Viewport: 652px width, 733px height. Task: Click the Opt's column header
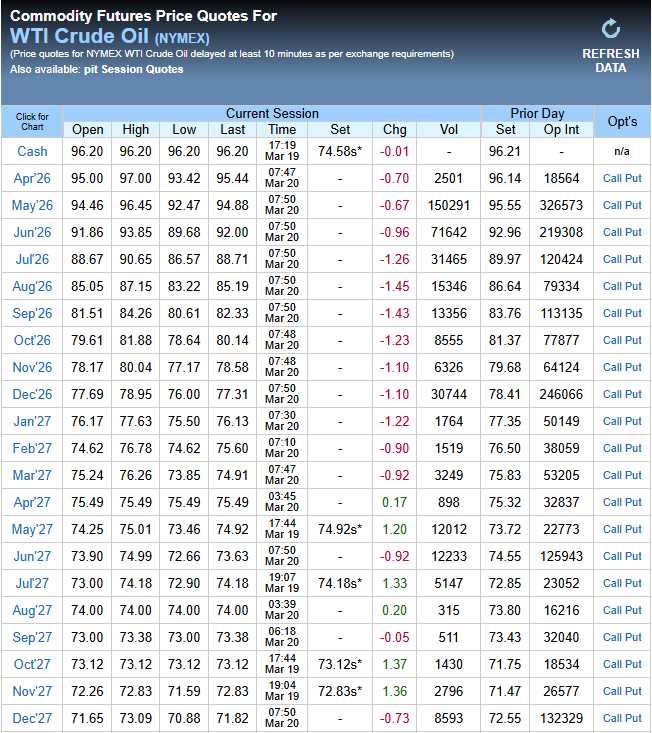pyautogui.click(x=622, y=121)
